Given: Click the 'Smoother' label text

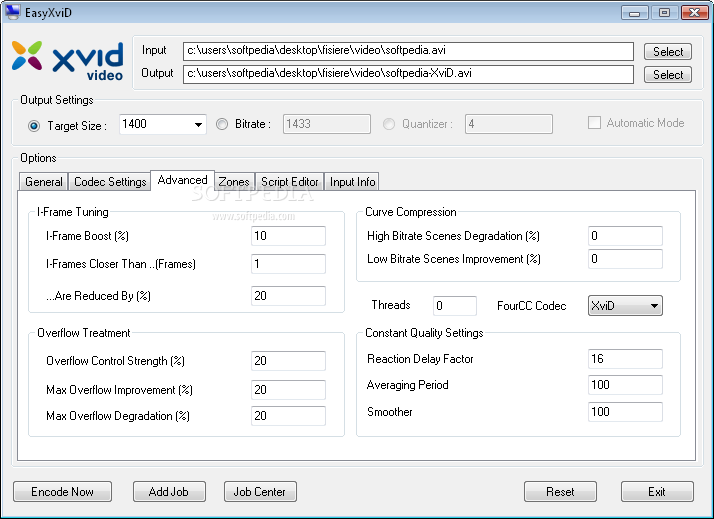Looking at the screenshot, I should [389, 412].
